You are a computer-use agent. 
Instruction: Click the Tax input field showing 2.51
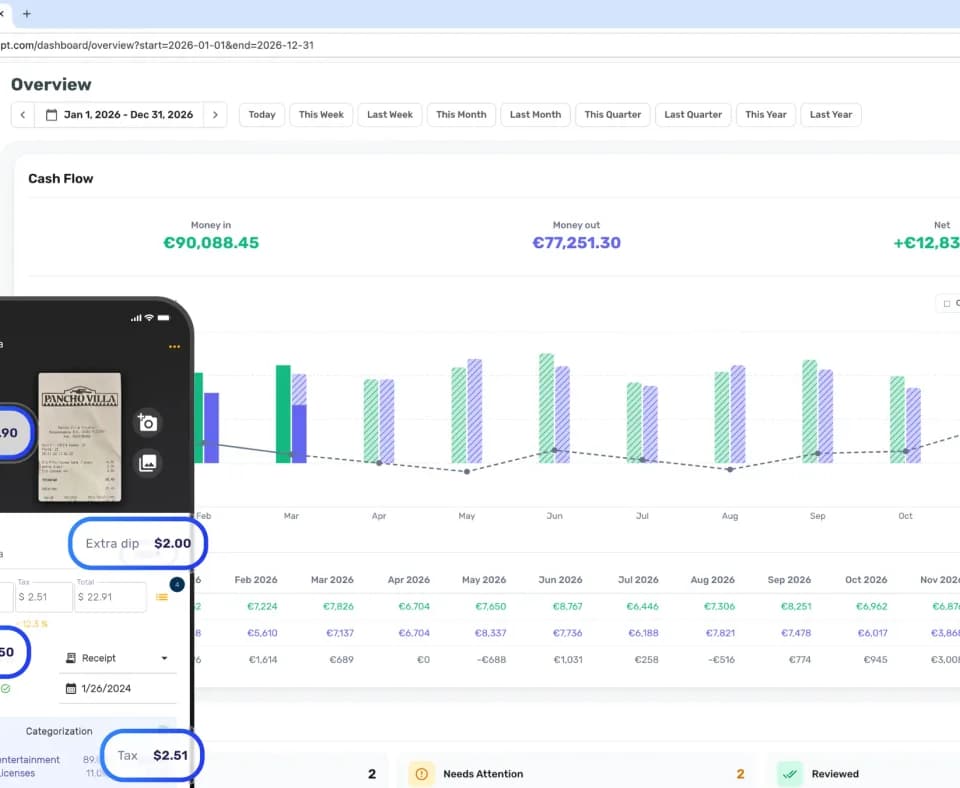click(x=44, y=597)
